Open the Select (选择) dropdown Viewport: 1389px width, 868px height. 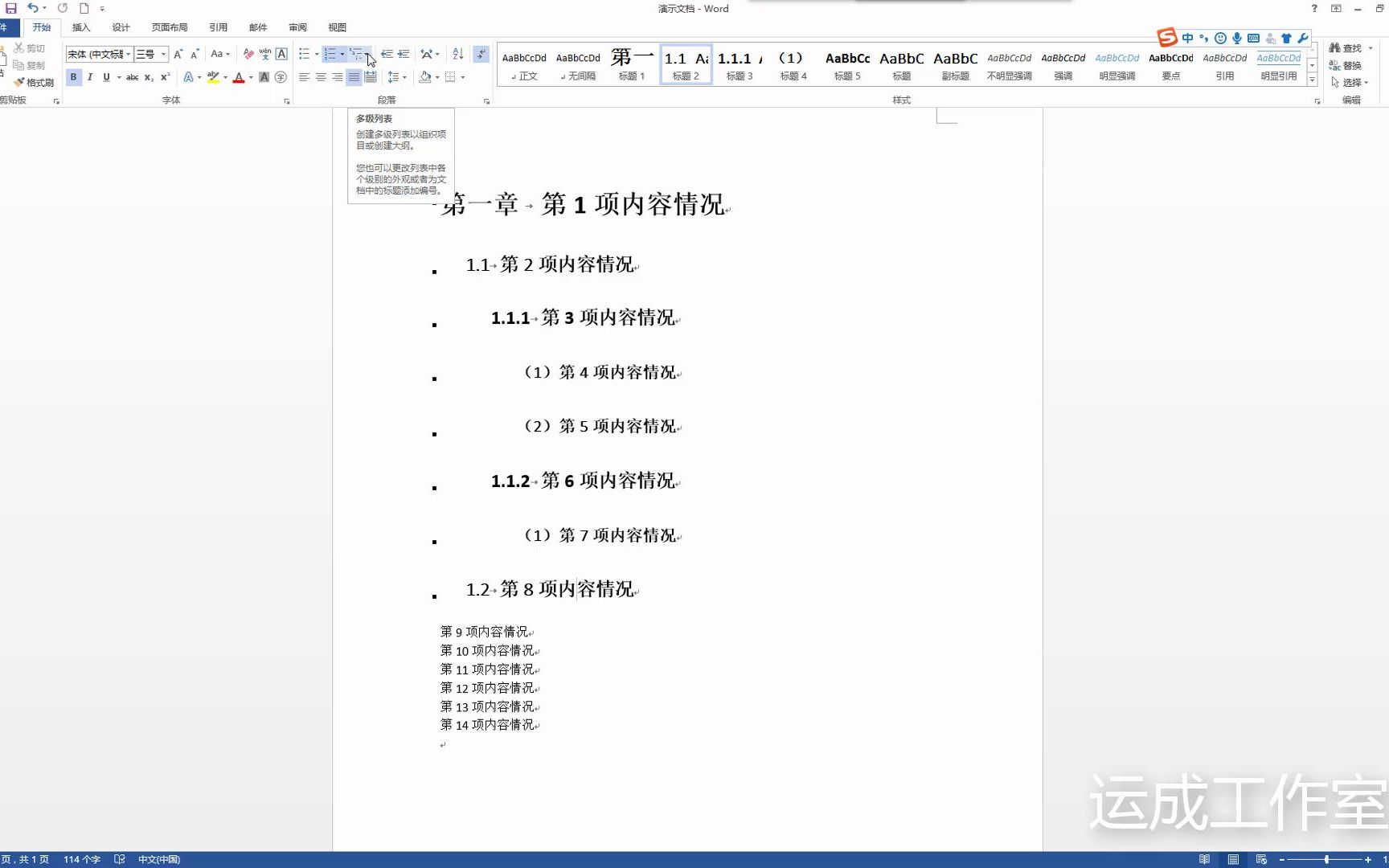[x=1350, y=82]
